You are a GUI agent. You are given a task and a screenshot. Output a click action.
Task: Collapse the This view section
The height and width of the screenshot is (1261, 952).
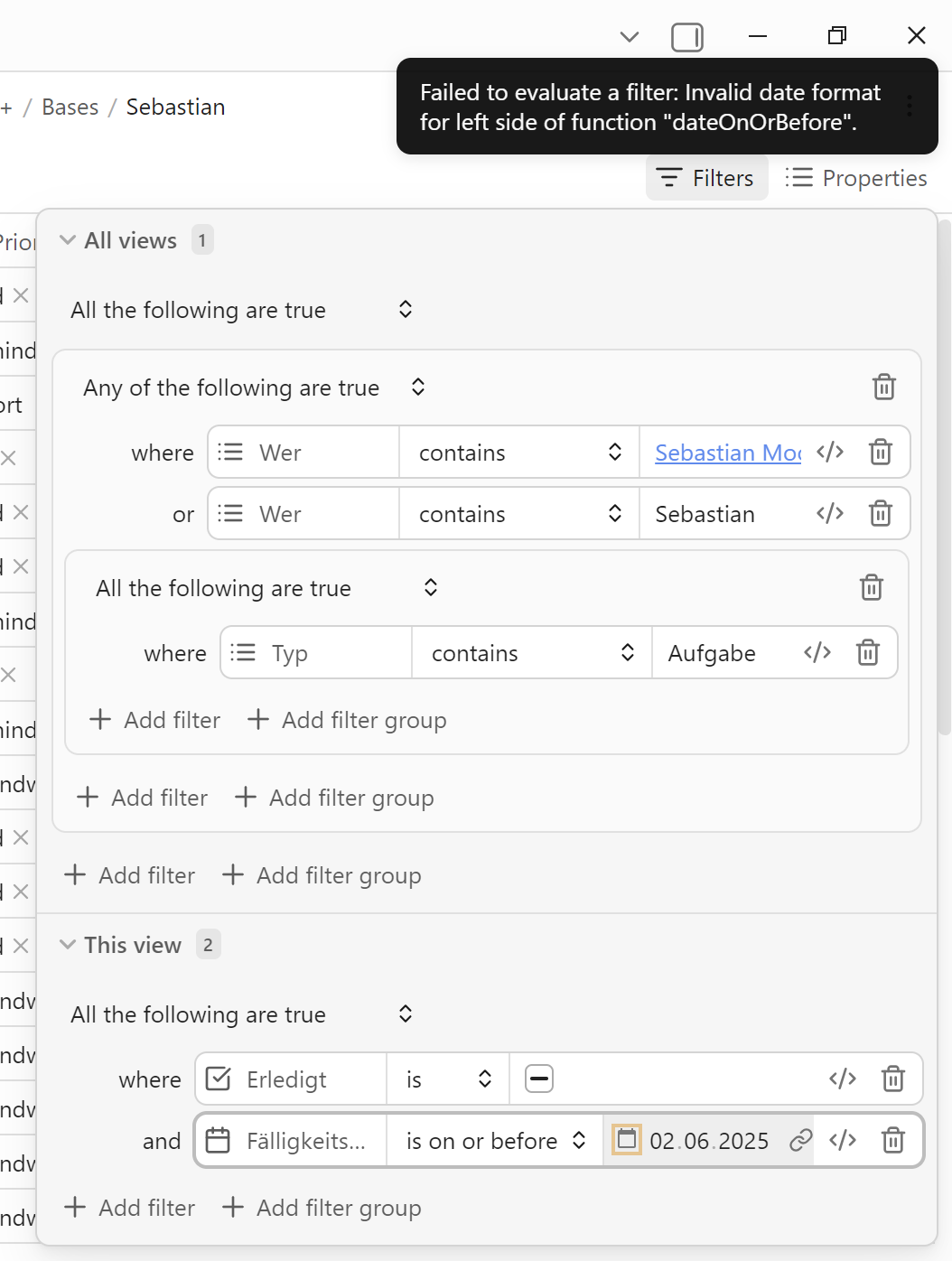pos(68,945)
